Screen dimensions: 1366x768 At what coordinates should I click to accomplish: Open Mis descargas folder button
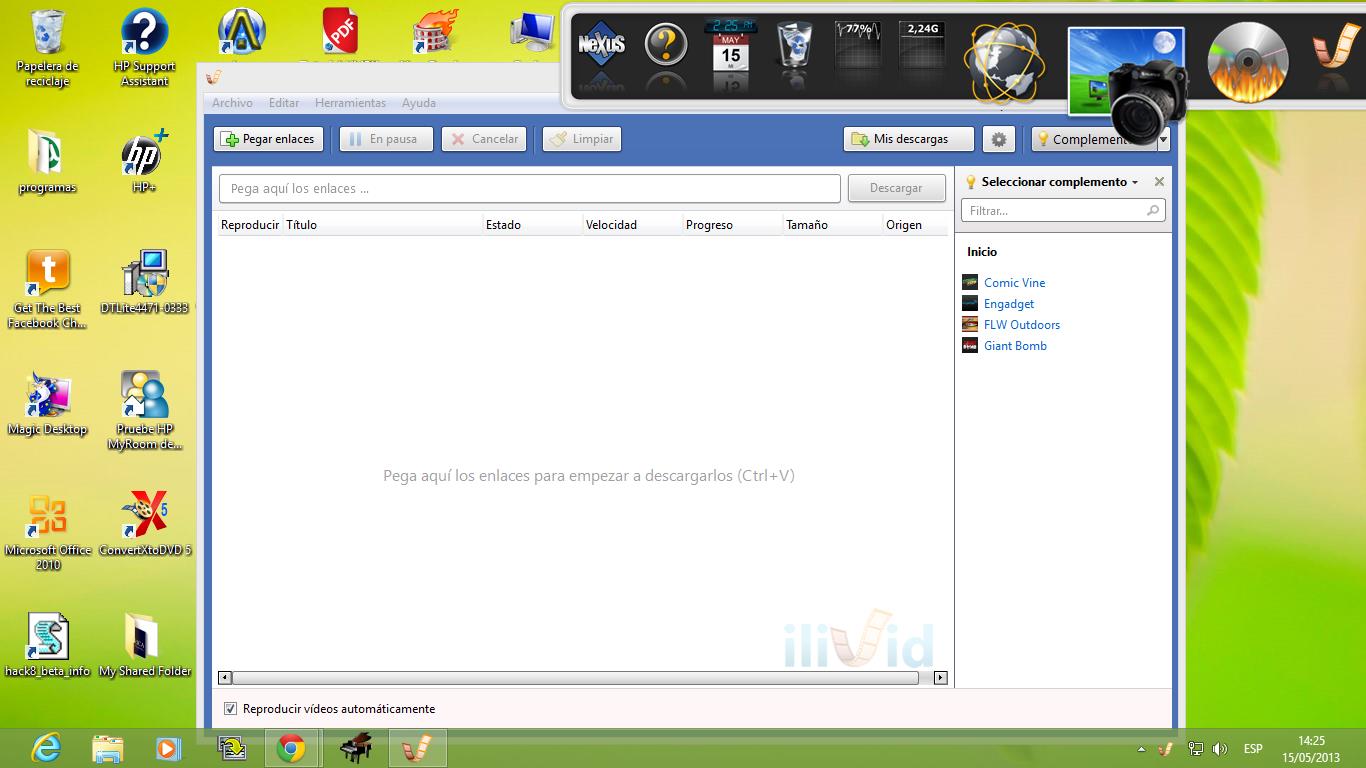pyautogui.click(x=909, y=139)
